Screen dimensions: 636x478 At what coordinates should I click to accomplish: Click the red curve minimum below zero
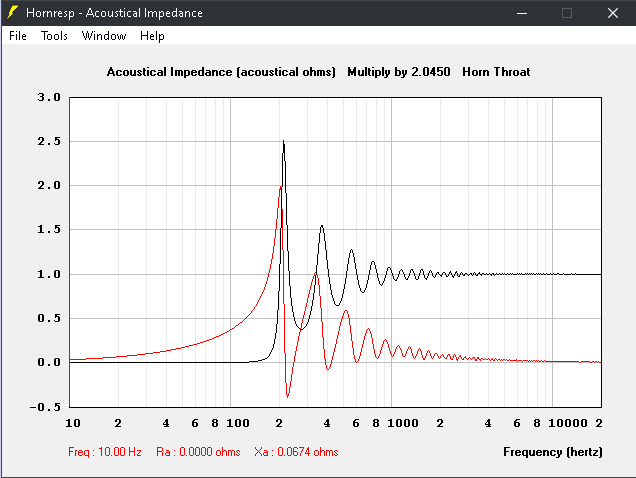point(287,396)
